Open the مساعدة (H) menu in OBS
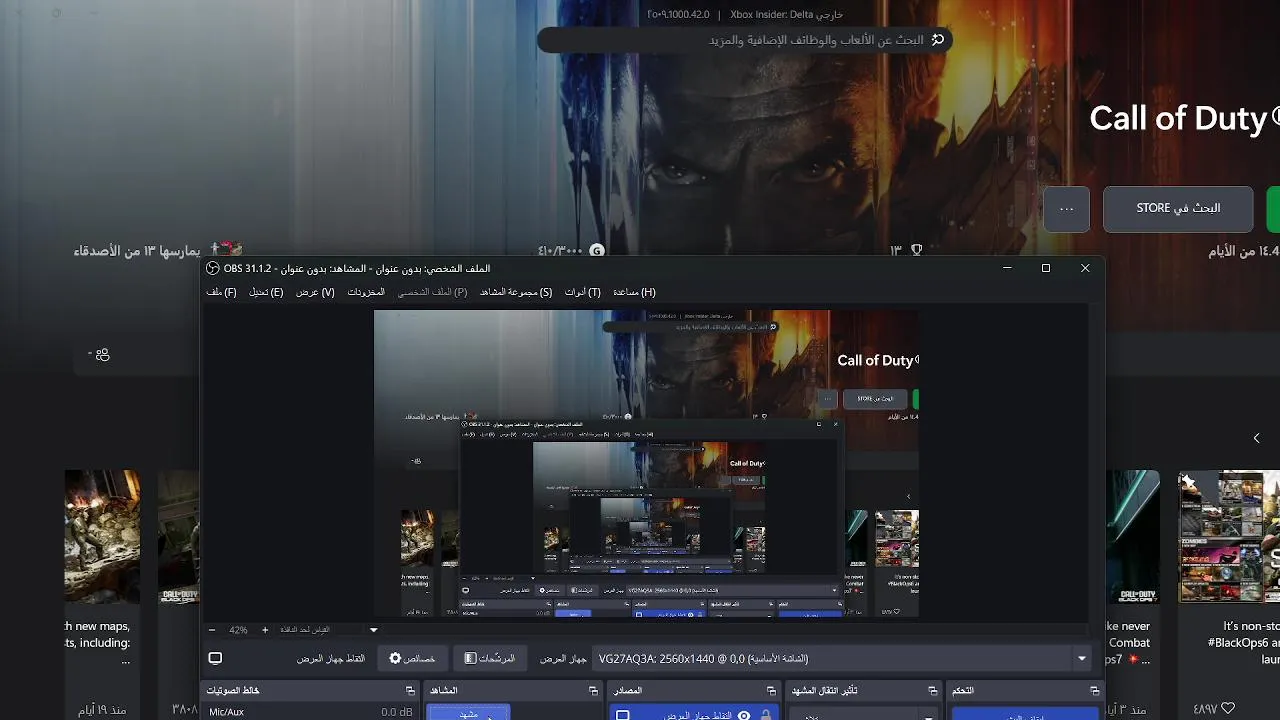 click(634, 292)
